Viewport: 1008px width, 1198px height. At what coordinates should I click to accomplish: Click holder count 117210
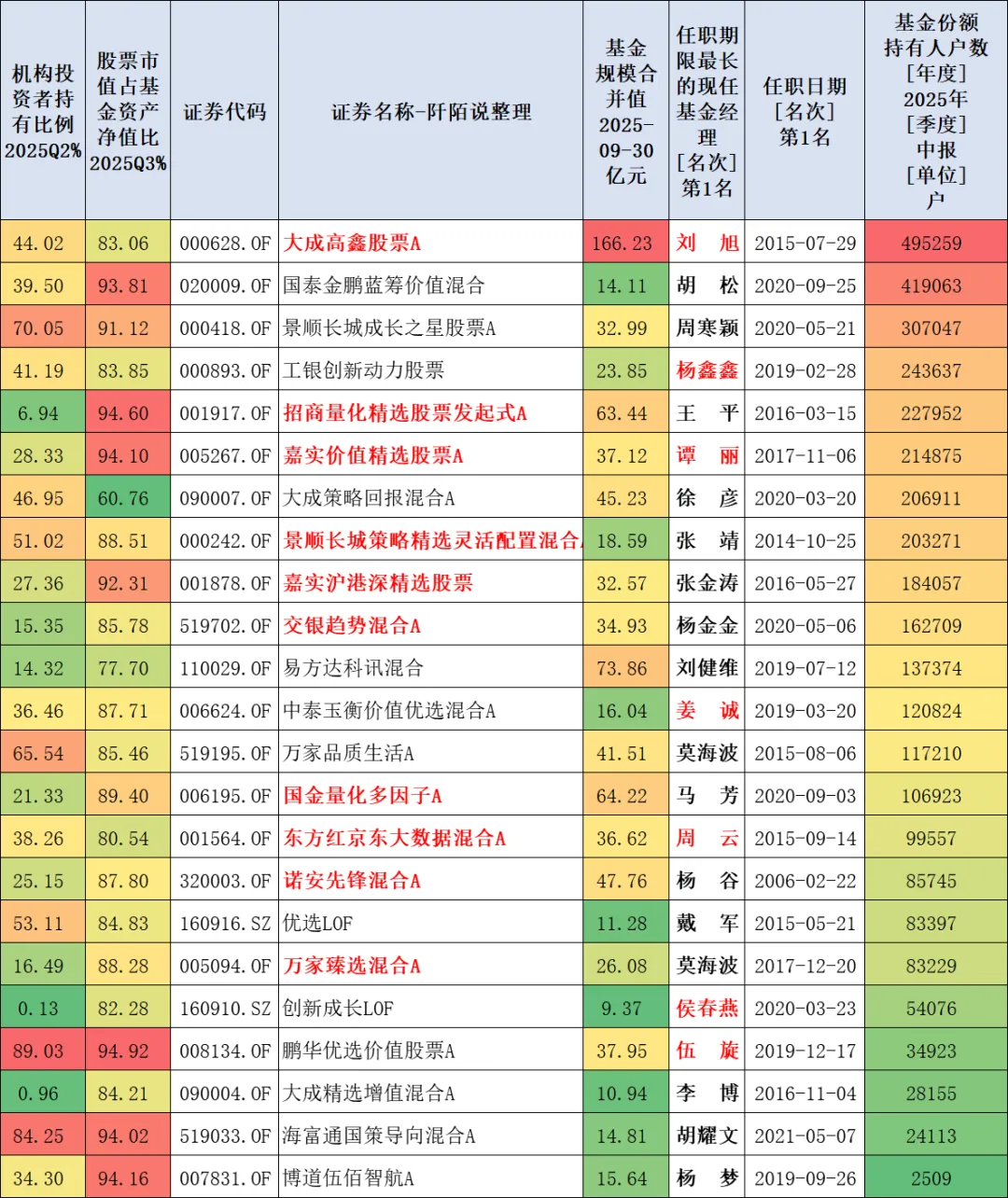click(x=931, y=753)
